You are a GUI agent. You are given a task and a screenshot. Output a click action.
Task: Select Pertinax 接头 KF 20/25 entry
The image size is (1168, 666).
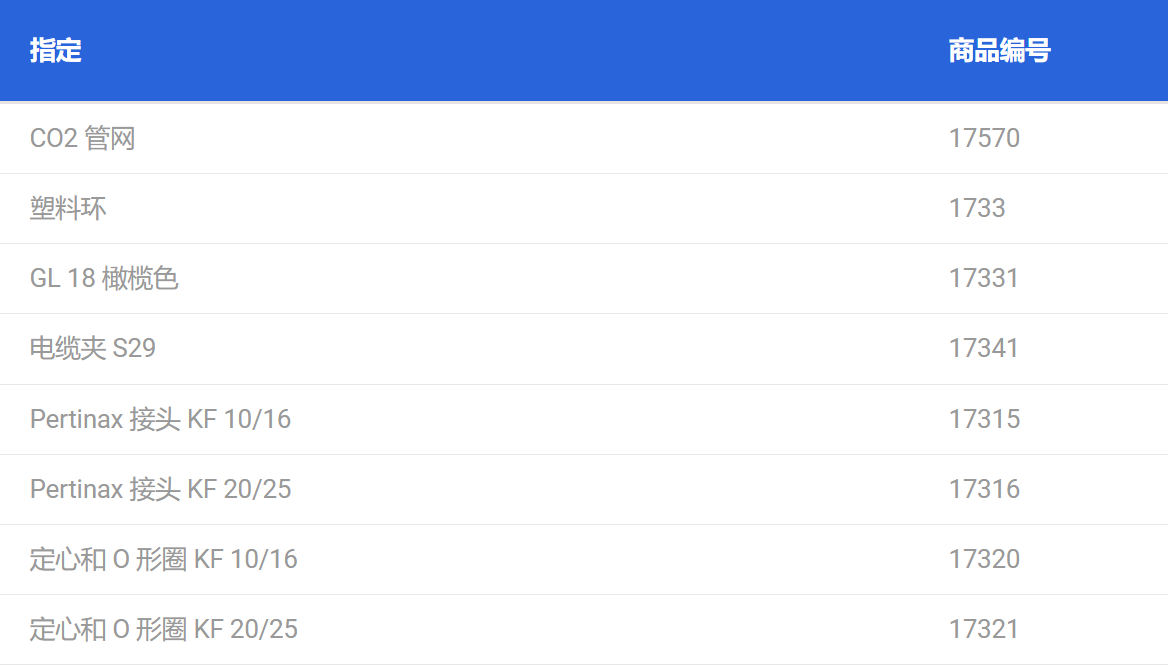tap(160, 489)
